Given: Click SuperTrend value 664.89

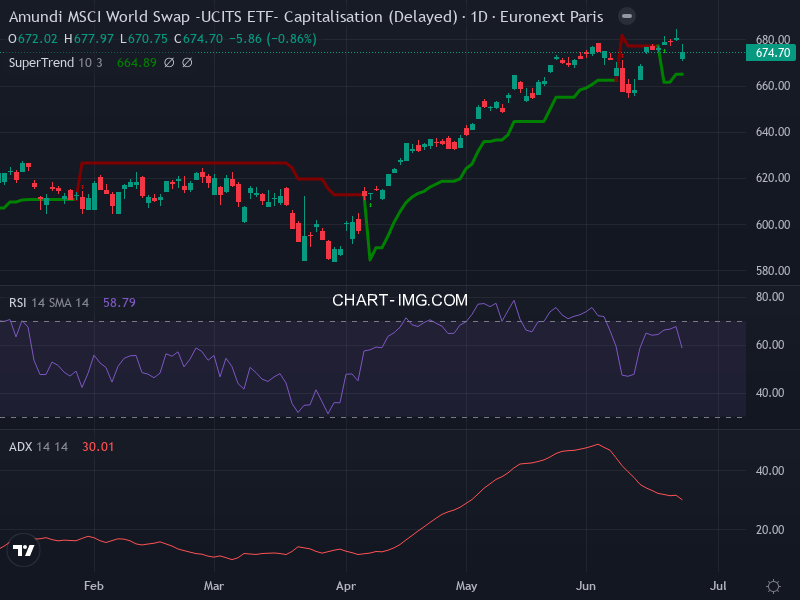Looking at the screenshot, I should pyautogui.click(x=137, y=63).
